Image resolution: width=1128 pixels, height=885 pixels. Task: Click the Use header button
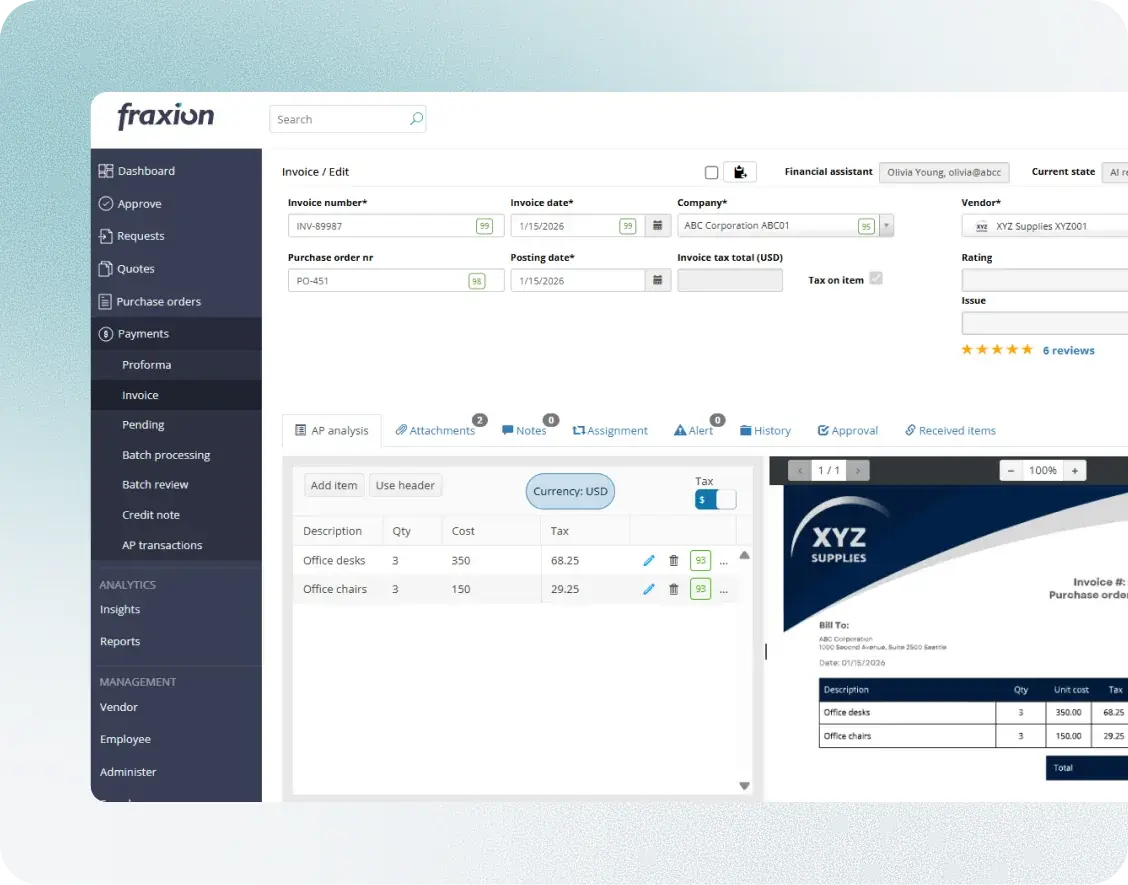(x=405, y=485)
